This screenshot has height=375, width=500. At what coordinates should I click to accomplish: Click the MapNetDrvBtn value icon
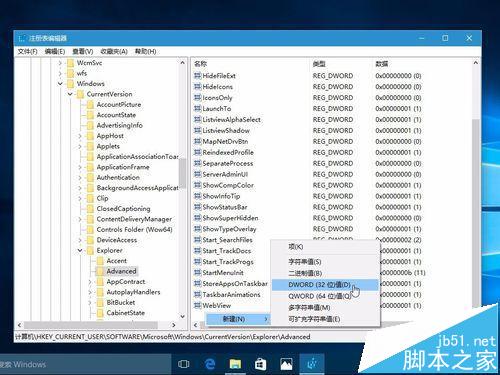point(198,141)
